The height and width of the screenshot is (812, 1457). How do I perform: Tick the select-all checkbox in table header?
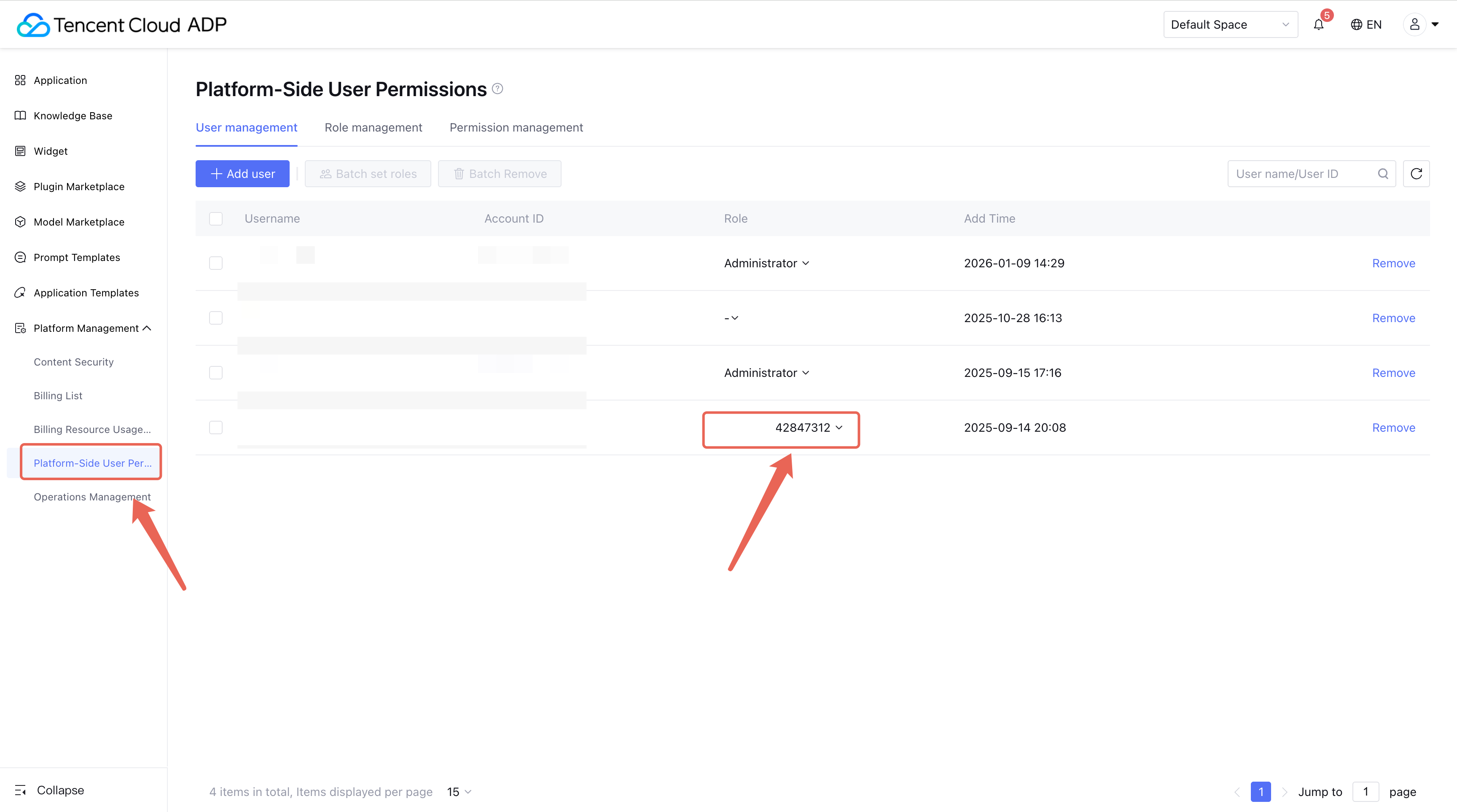click(215, 219)
